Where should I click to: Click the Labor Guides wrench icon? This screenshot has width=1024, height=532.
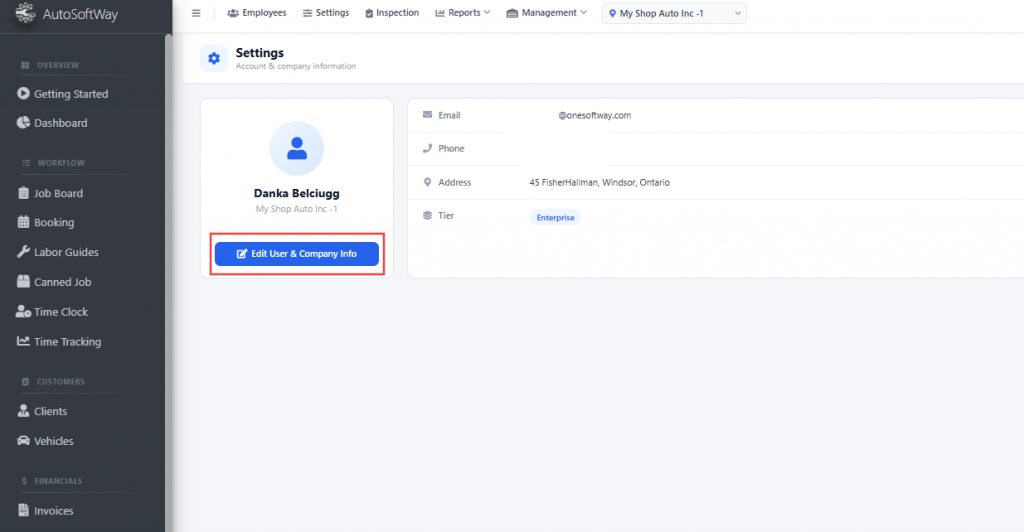click(24, 252)
